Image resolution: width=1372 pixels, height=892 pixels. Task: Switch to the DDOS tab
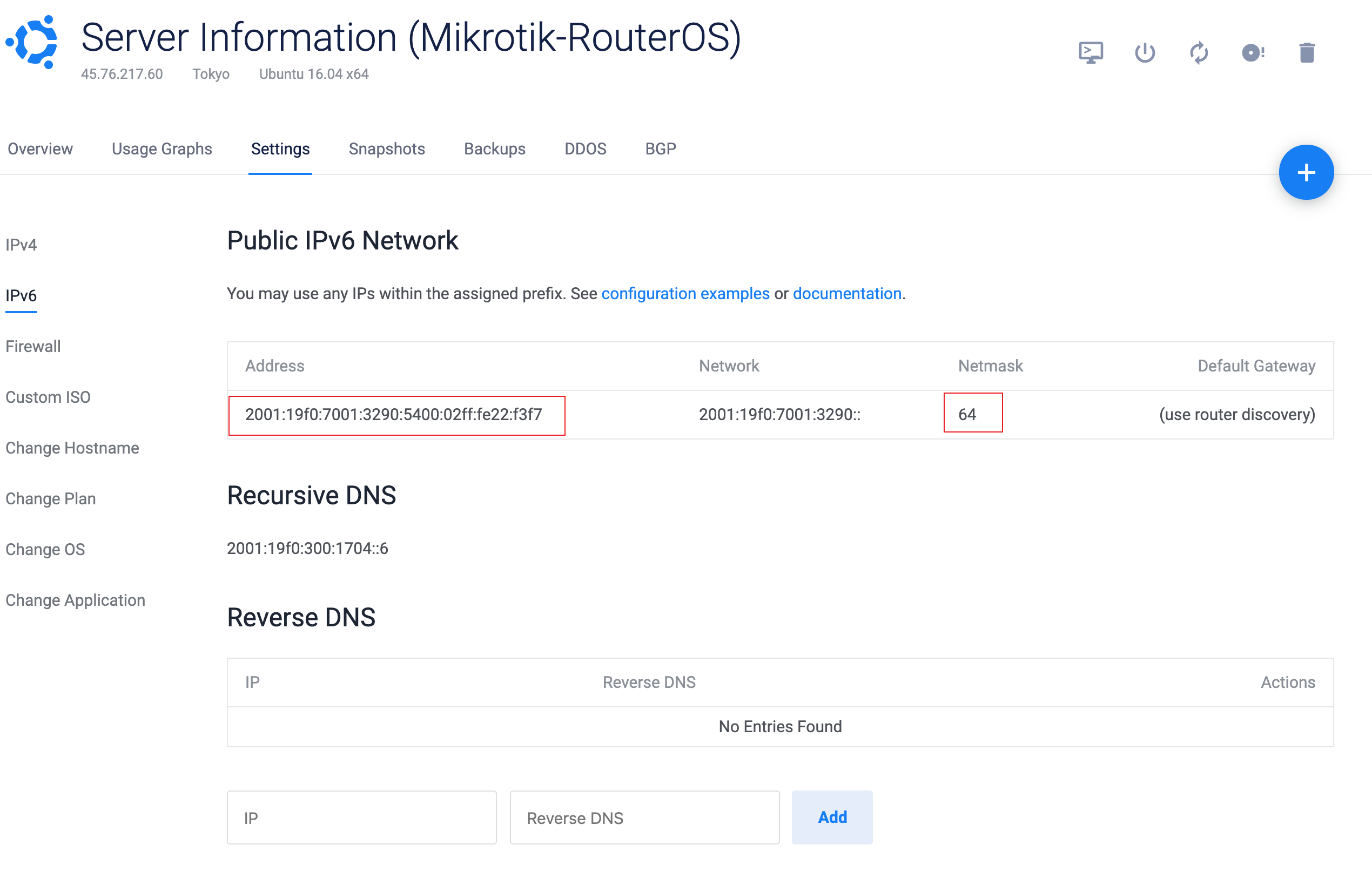[585, 148]
